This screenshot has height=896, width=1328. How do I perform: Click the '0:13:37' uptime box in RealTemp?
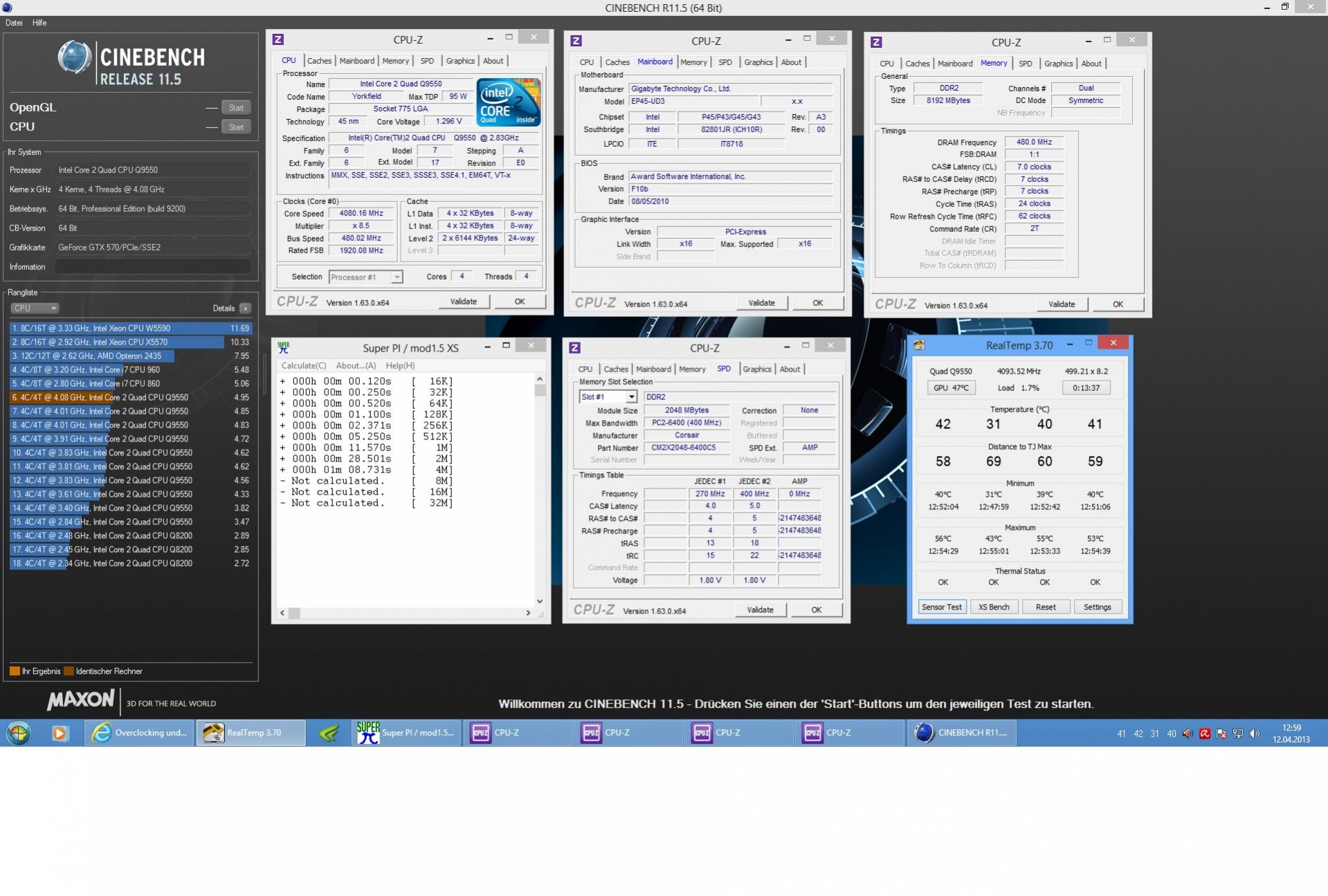click(1086, 387)
